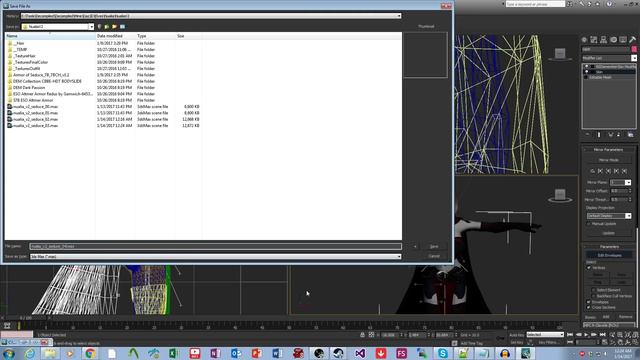Sort files by Date modified column
The width and height of the screenshot is (640, 360).
(x=116, y=36)
